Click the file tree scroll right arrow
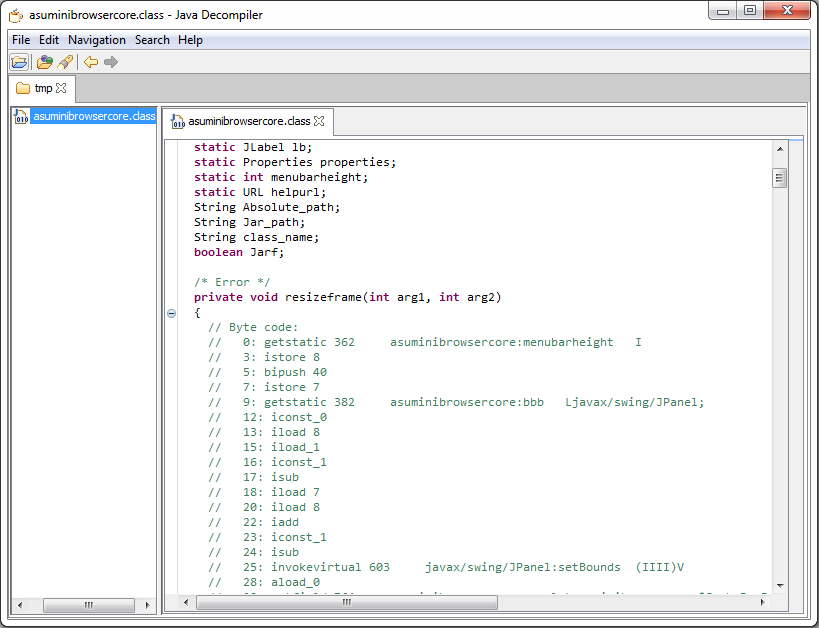 coord(147,605)
